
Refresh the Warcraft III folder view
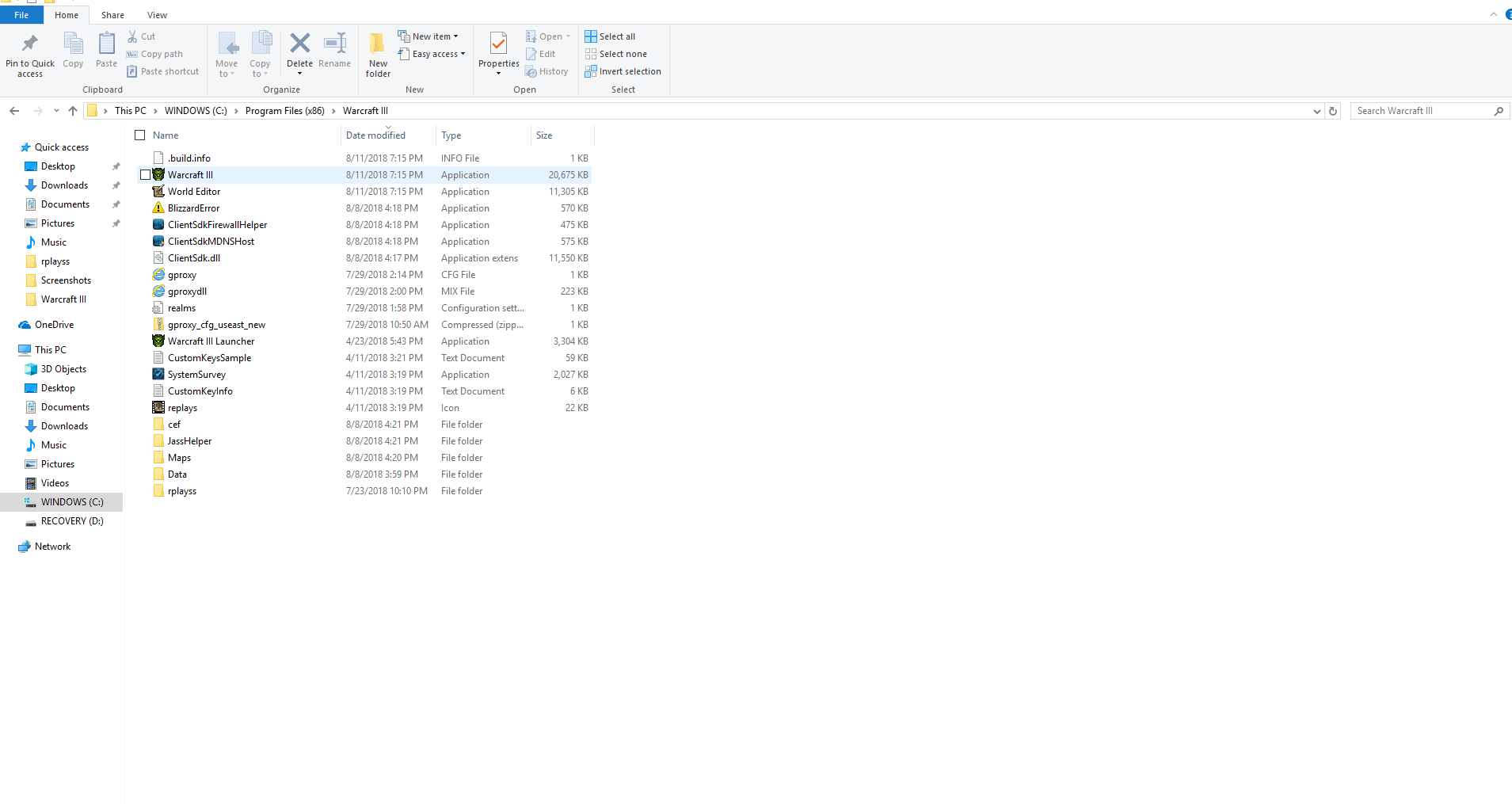[1333, 111]
